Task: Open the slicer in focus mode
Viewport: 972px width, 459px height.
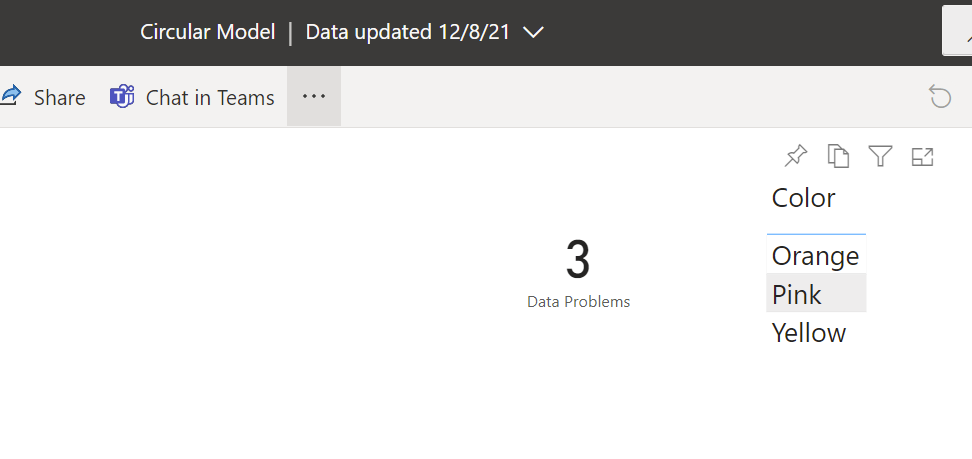Action: (x=922, y=156)
